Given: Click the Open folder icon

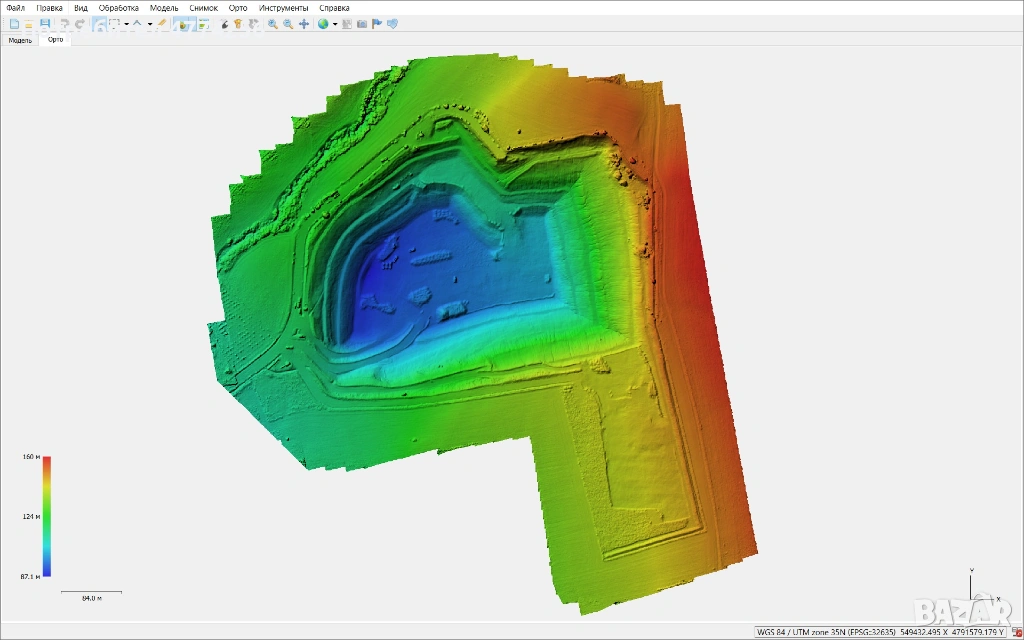Looking at the screenshot, I should pyautogui.click(x=29, y=24).
